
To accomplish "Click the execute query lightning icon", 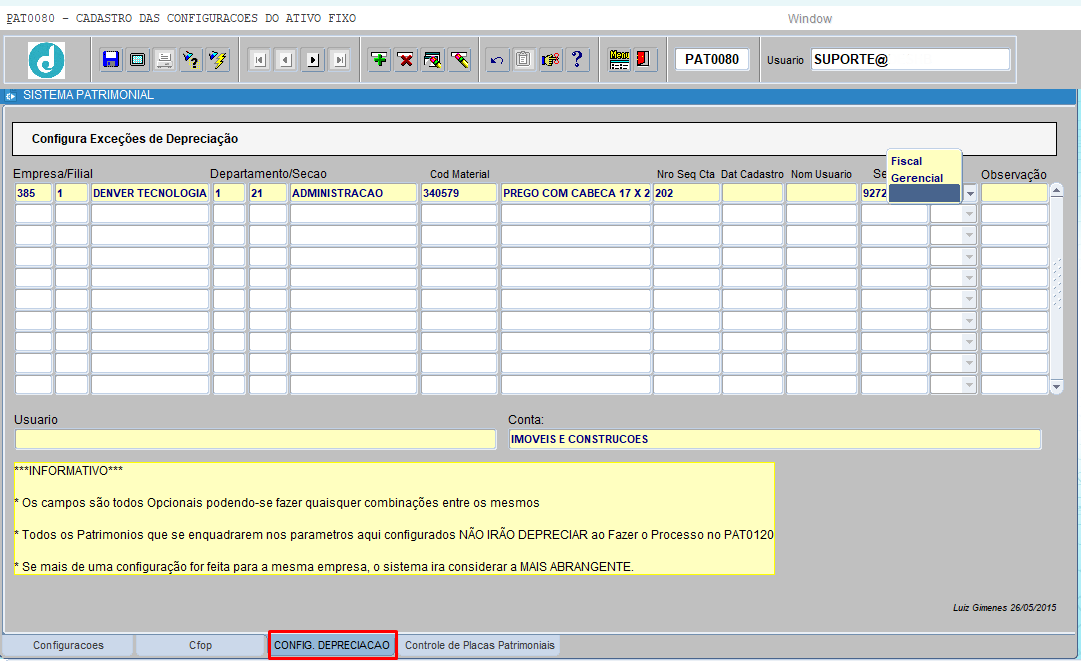I will point(218,60).
